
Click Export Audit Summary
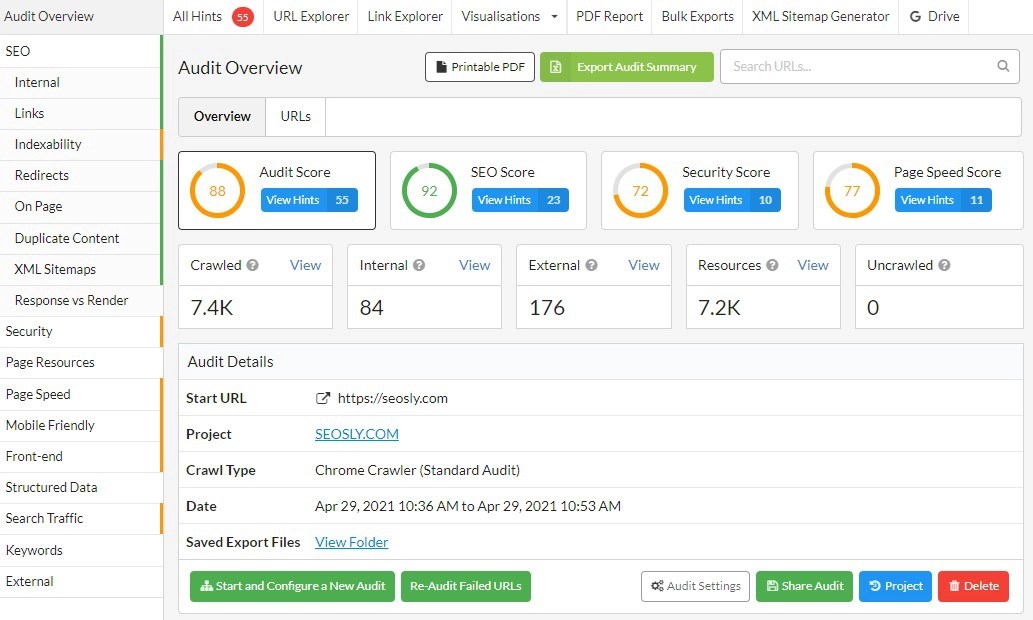pyautogui.click(x=627, y=67)
